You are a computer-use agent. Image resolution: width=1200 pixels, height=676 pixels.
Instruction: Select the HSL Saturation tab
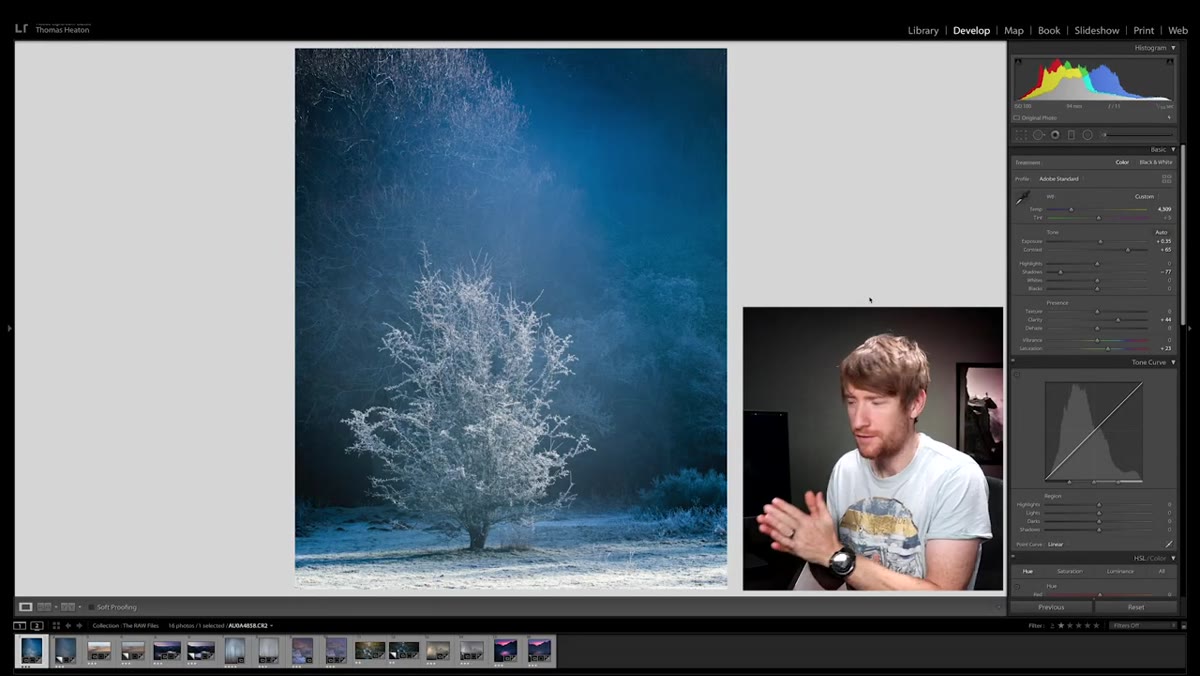[1069, 571]
